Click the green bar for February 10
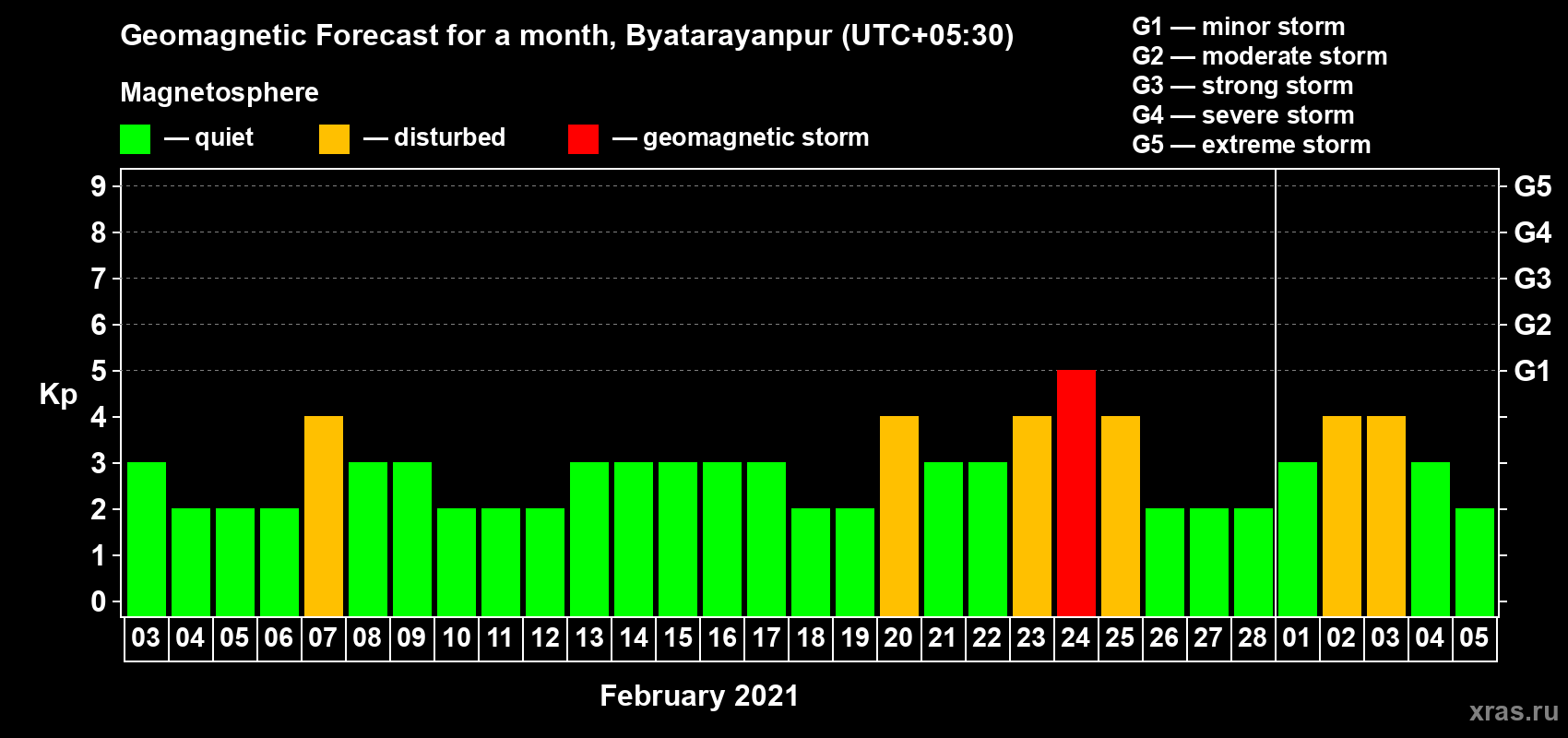The width and height of the screenshot is (1568, 738). [x=457, y=562]
